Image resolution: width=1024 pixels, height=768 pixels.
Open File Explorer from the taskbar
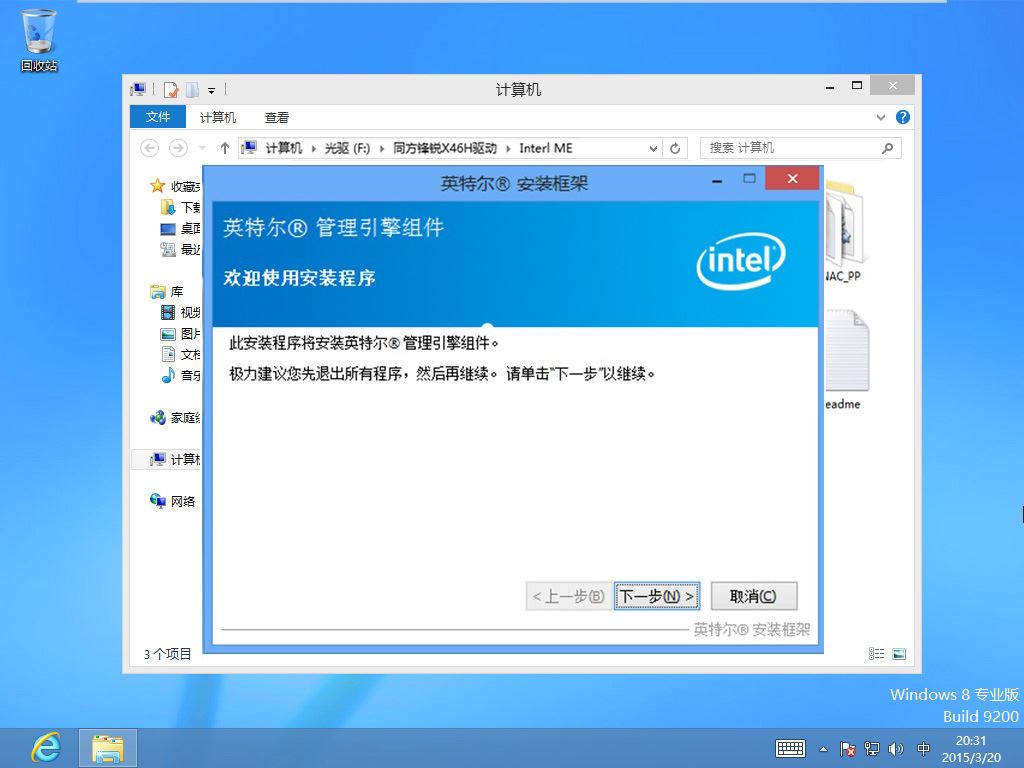tap(108, 748)
